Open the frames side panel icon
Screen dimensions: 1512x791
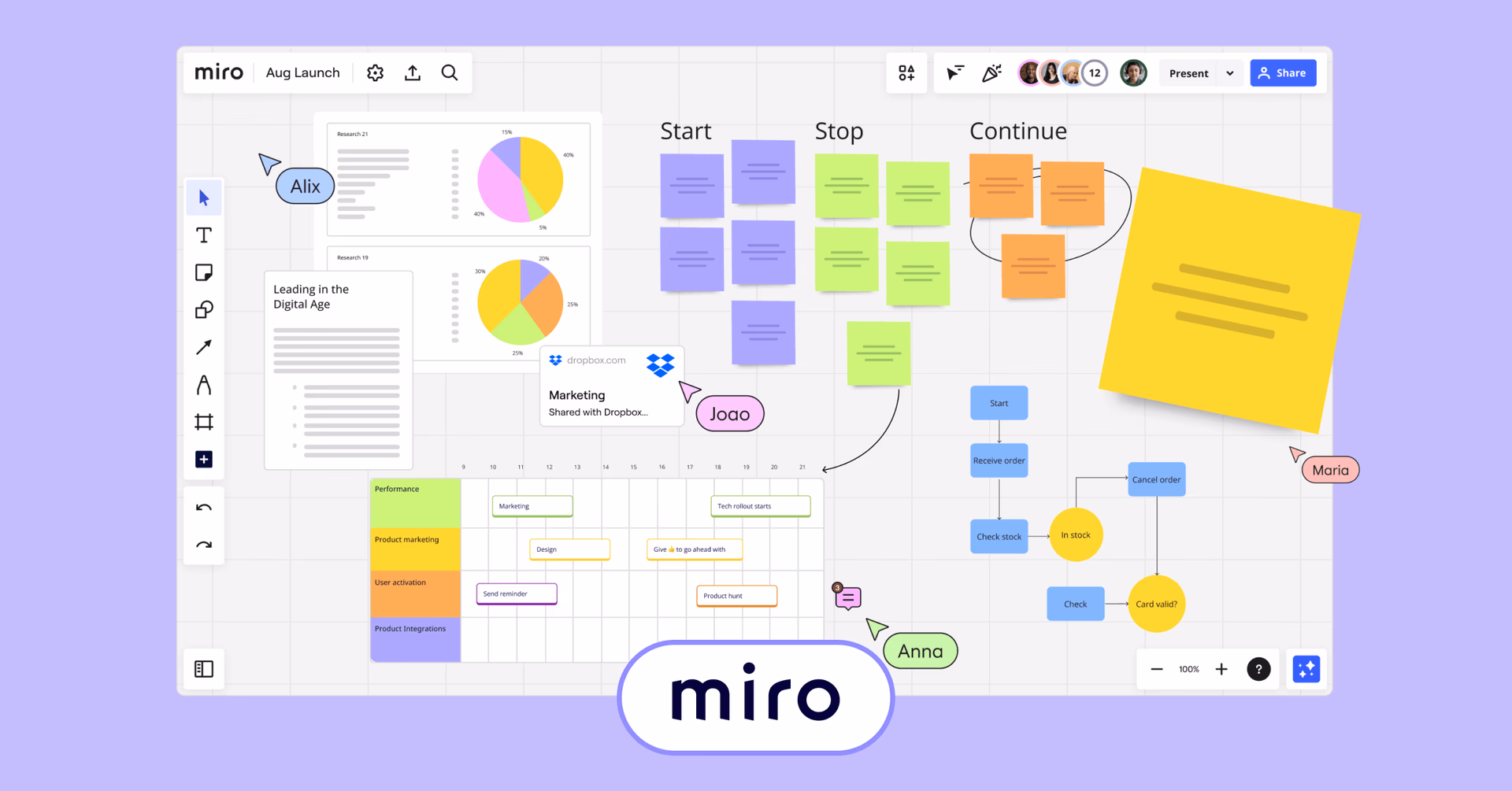point(204,669)
